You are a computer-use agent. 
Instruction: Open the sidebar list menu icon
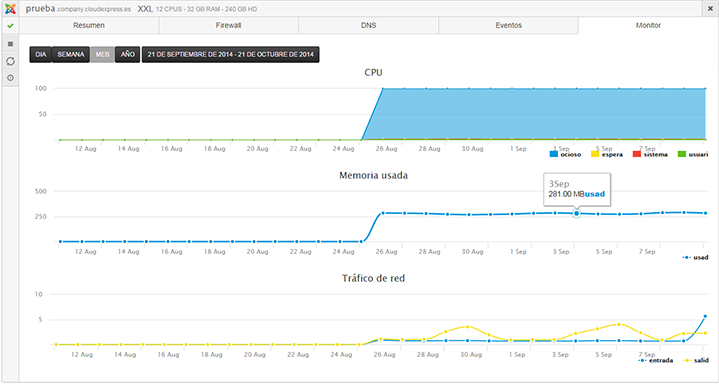click(x=10, y=44)
